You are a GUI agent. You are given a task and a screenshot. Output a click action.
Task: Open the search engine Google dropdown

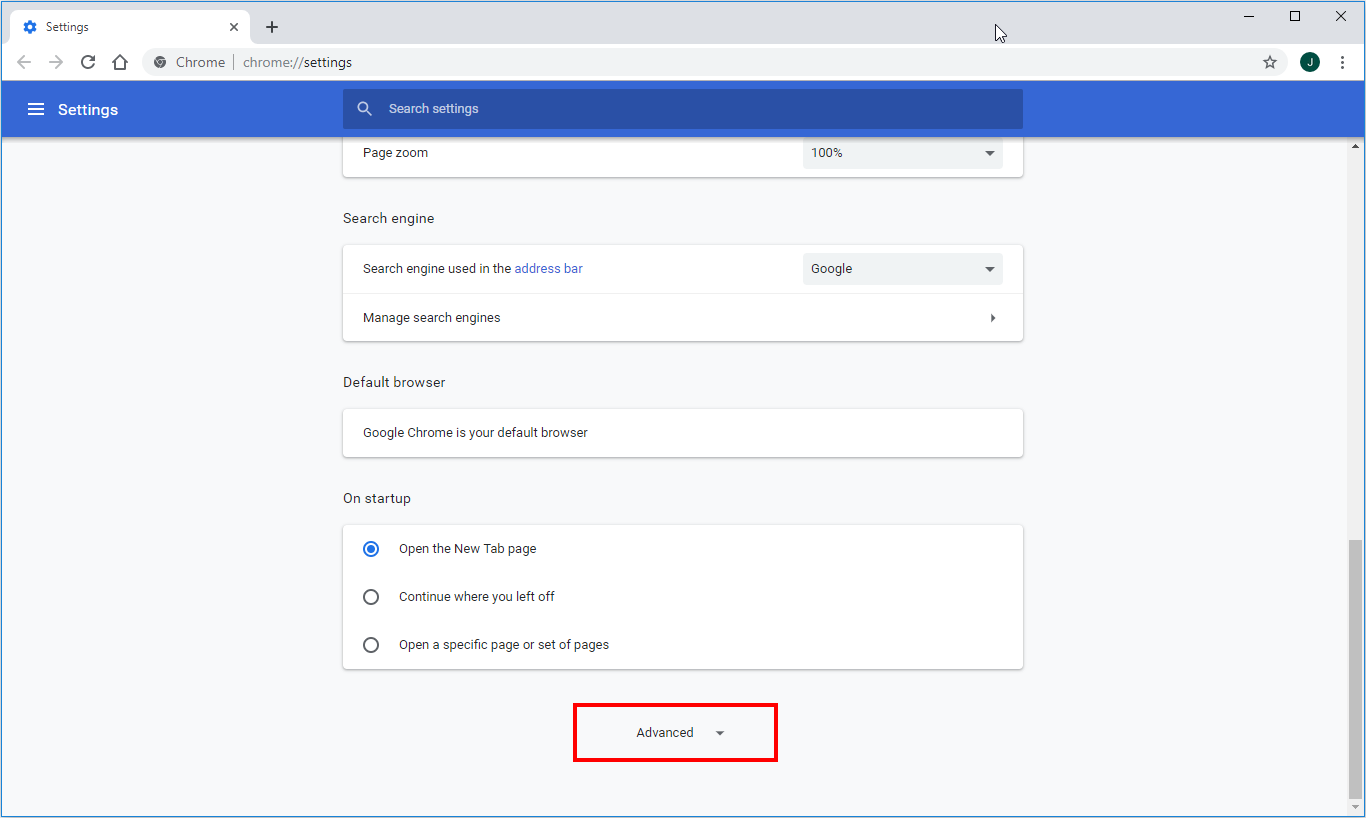pyautogui.click(x=903, y=269)
